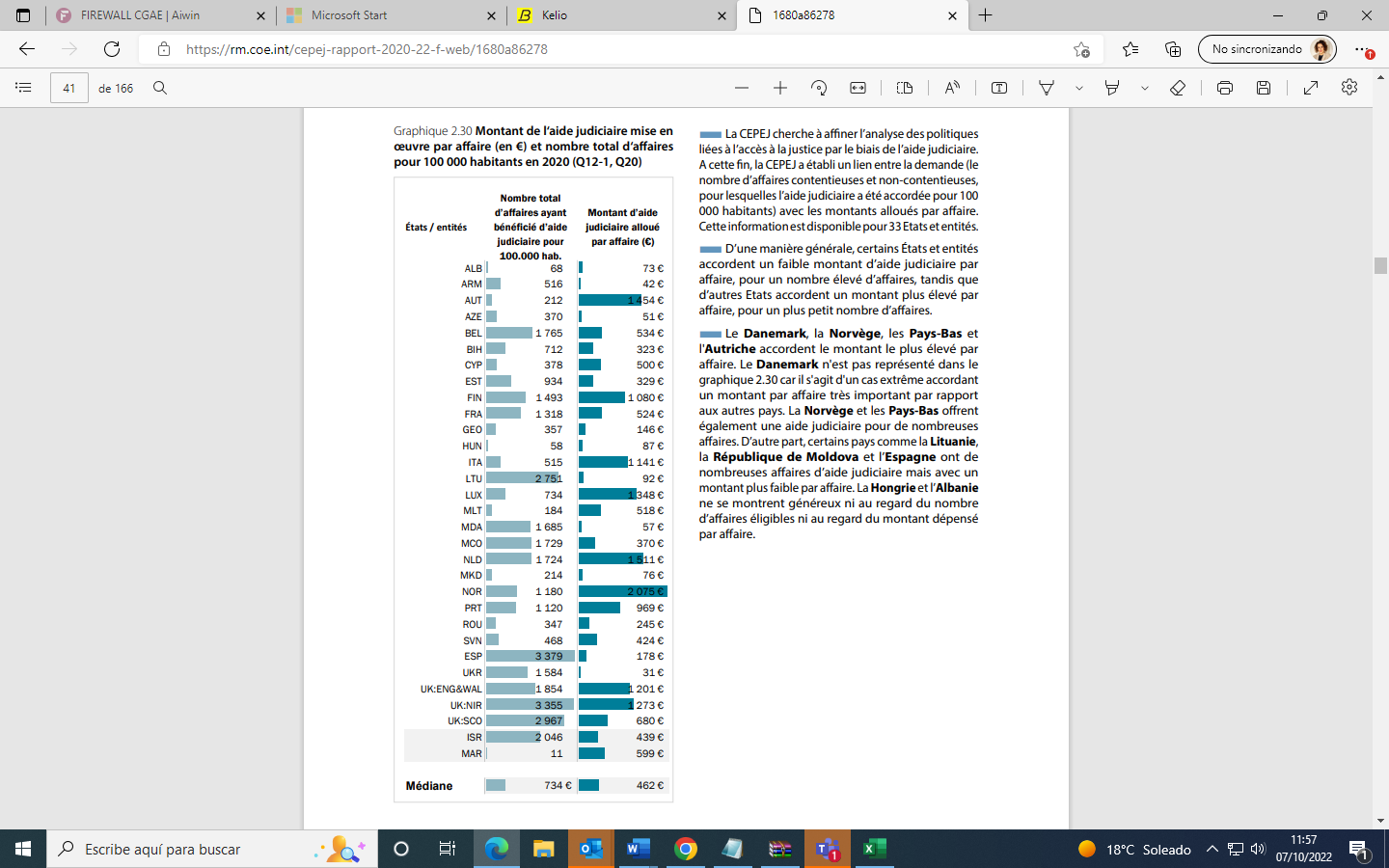1389x868 pixels.
Task: Expand the highlight color options arrow
Action: pyautogui.click(x=1145, y=88)
